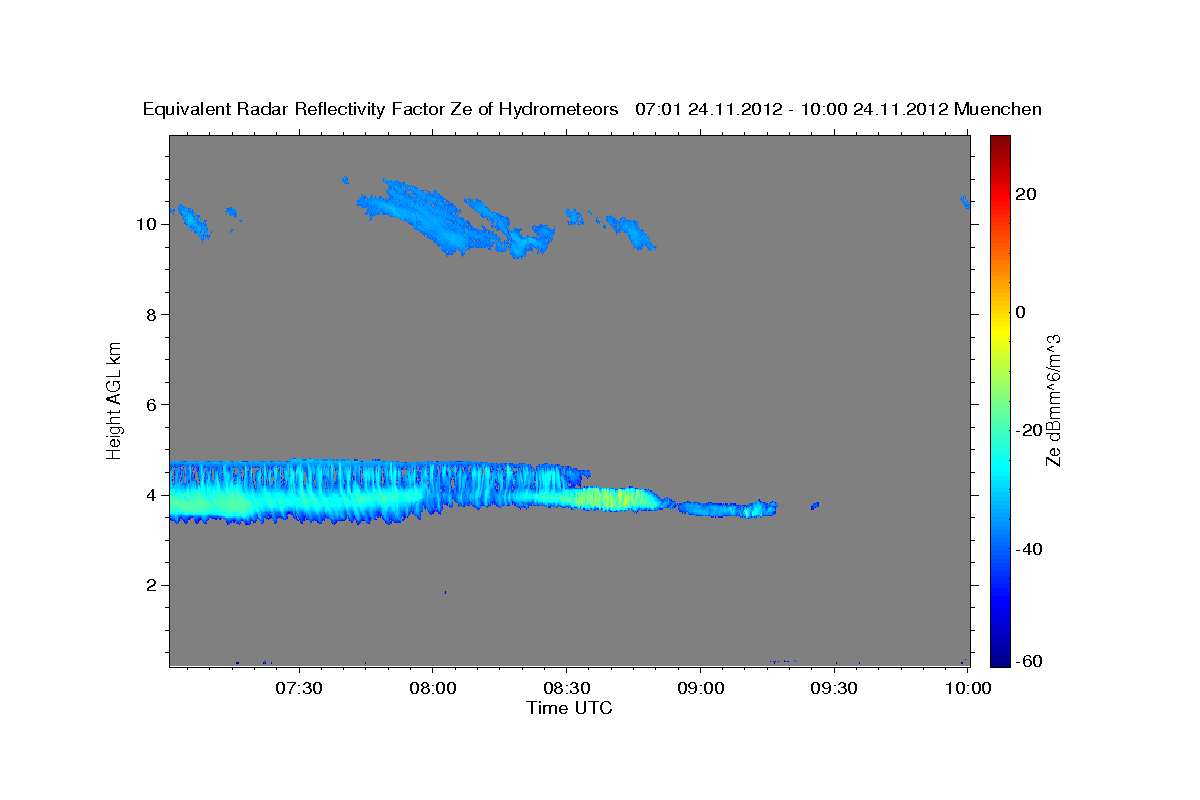Viewport: 1200px width, 800px height.
Task: Click the 'Time UTC' axis label
Action: pos(569,708)
